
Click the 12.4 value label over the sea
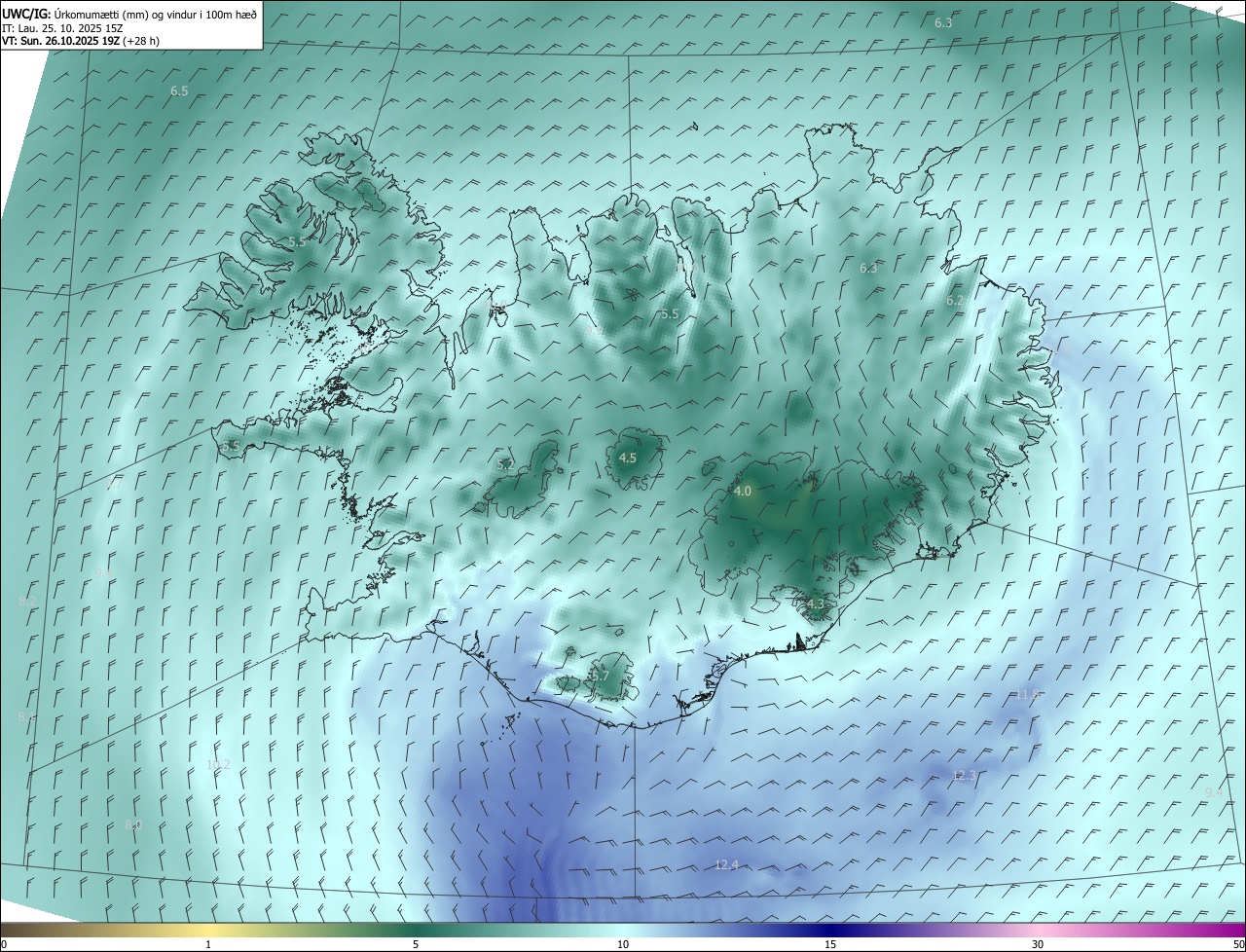pos(726,865)
